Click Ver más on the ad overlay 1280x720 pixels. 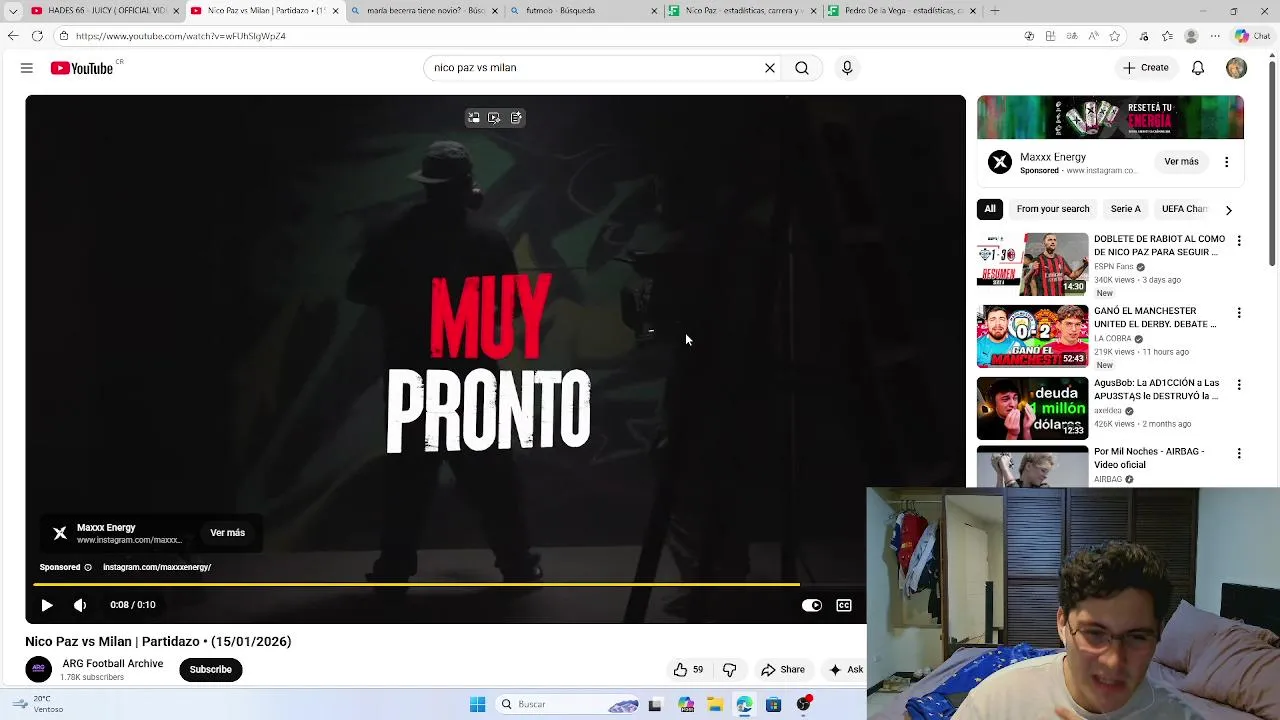coord(227,533)
